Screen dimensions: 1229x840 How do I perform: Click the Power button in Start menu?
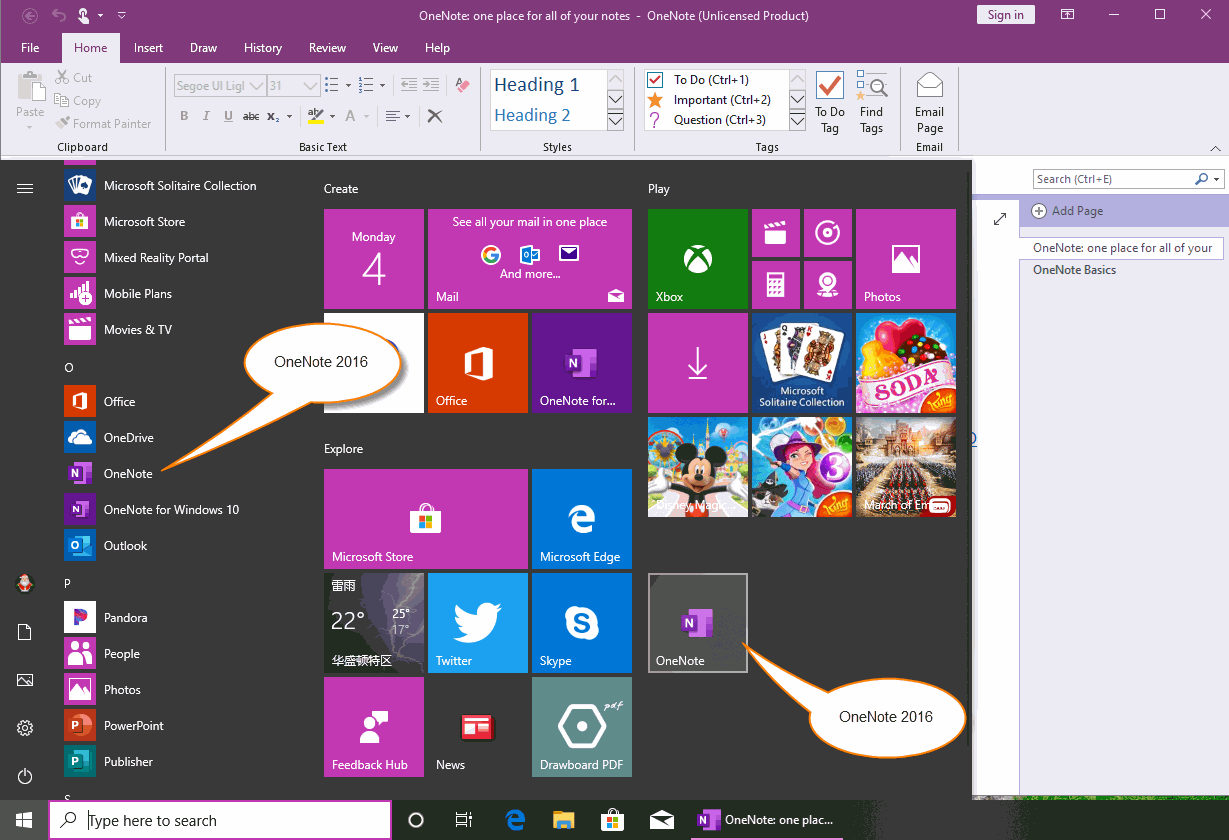click(25, 776)
